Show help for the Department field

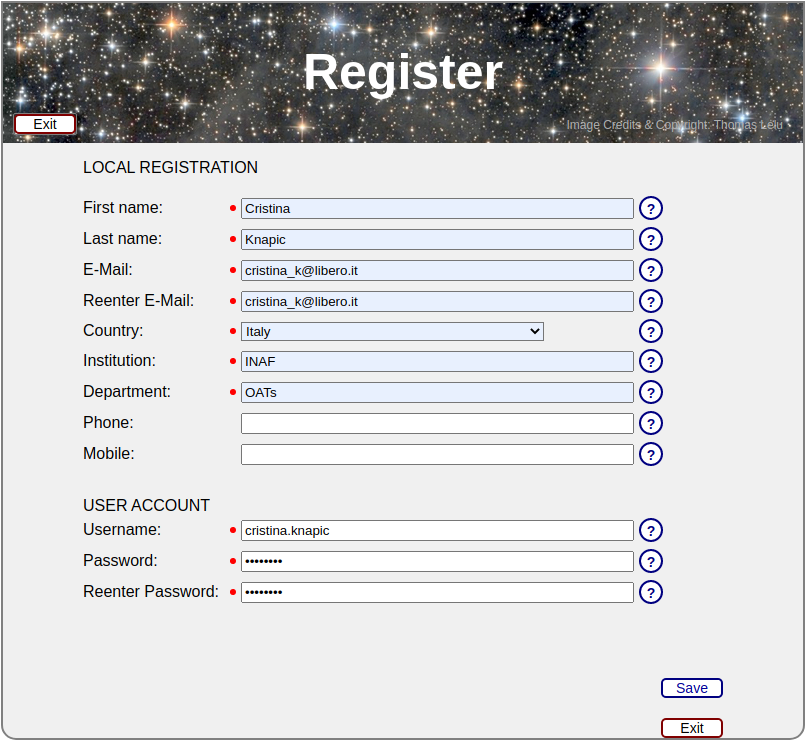[x=651, y=392]
